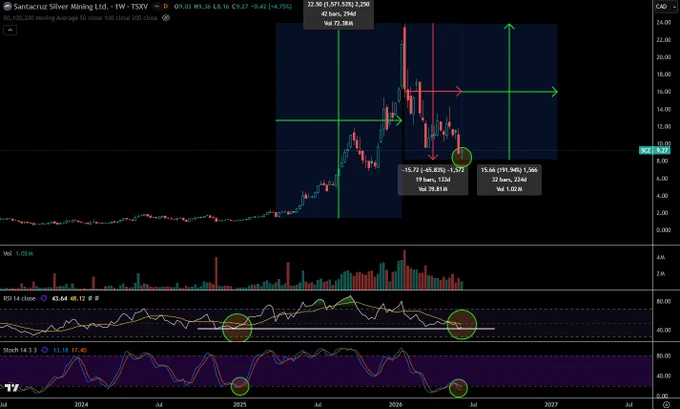The height and width of the screenshot is (409, 680).
Task: Click the open price O9.03 in the header
Action: click(182, 7)
